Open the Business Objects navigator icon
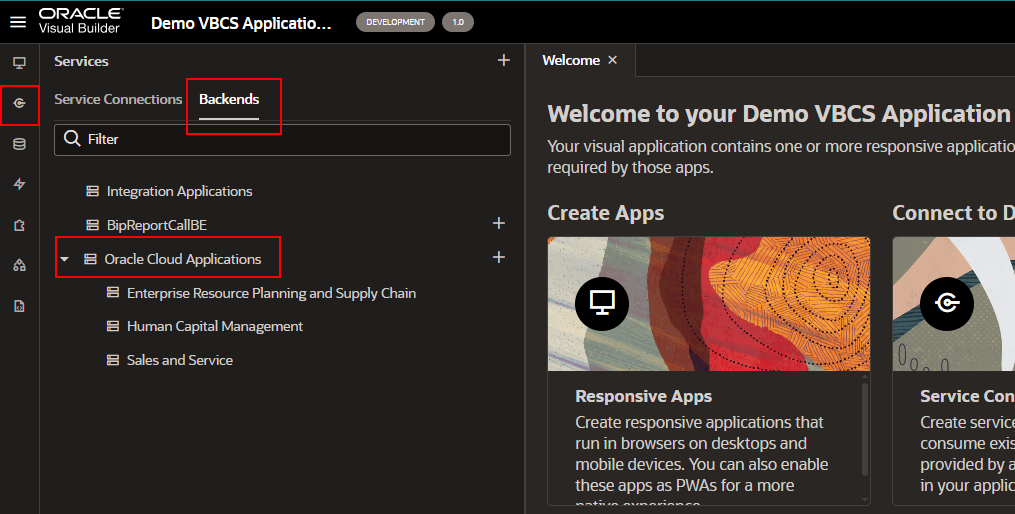This screenshot has width=1015, height=514. click(19, 144)
